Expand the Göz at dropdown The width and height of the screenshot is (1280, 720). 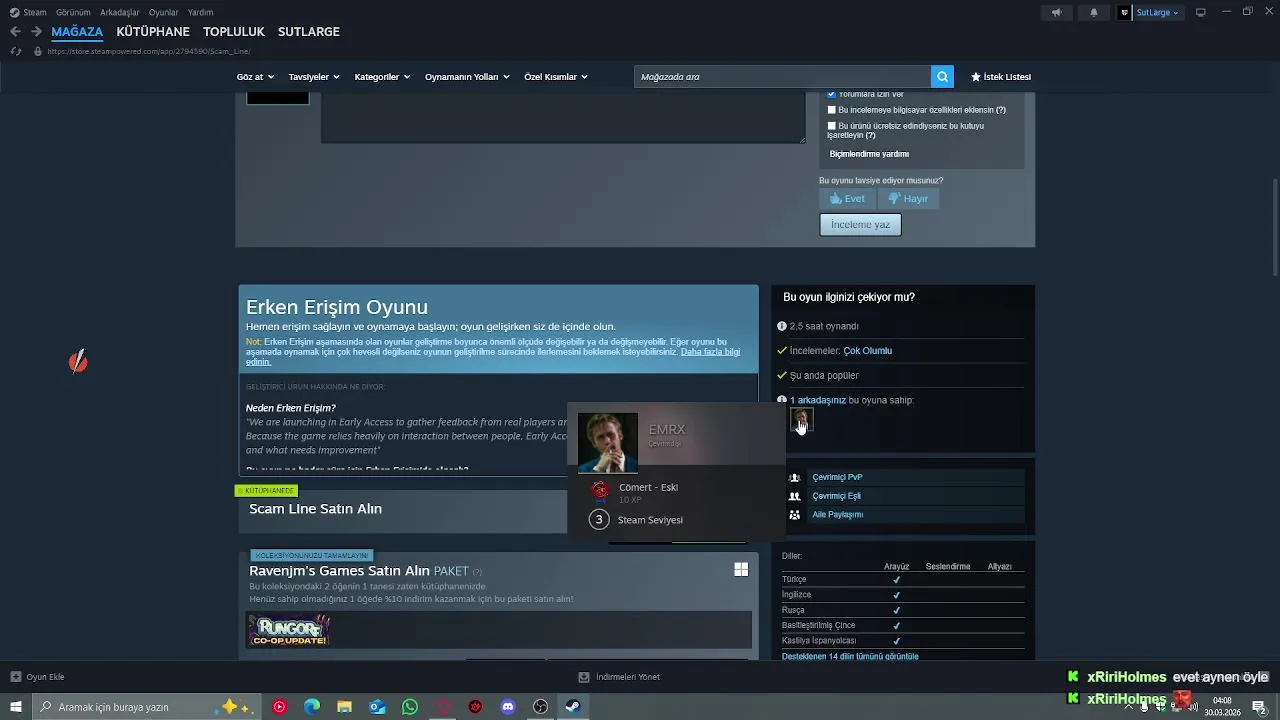[255, 77]
